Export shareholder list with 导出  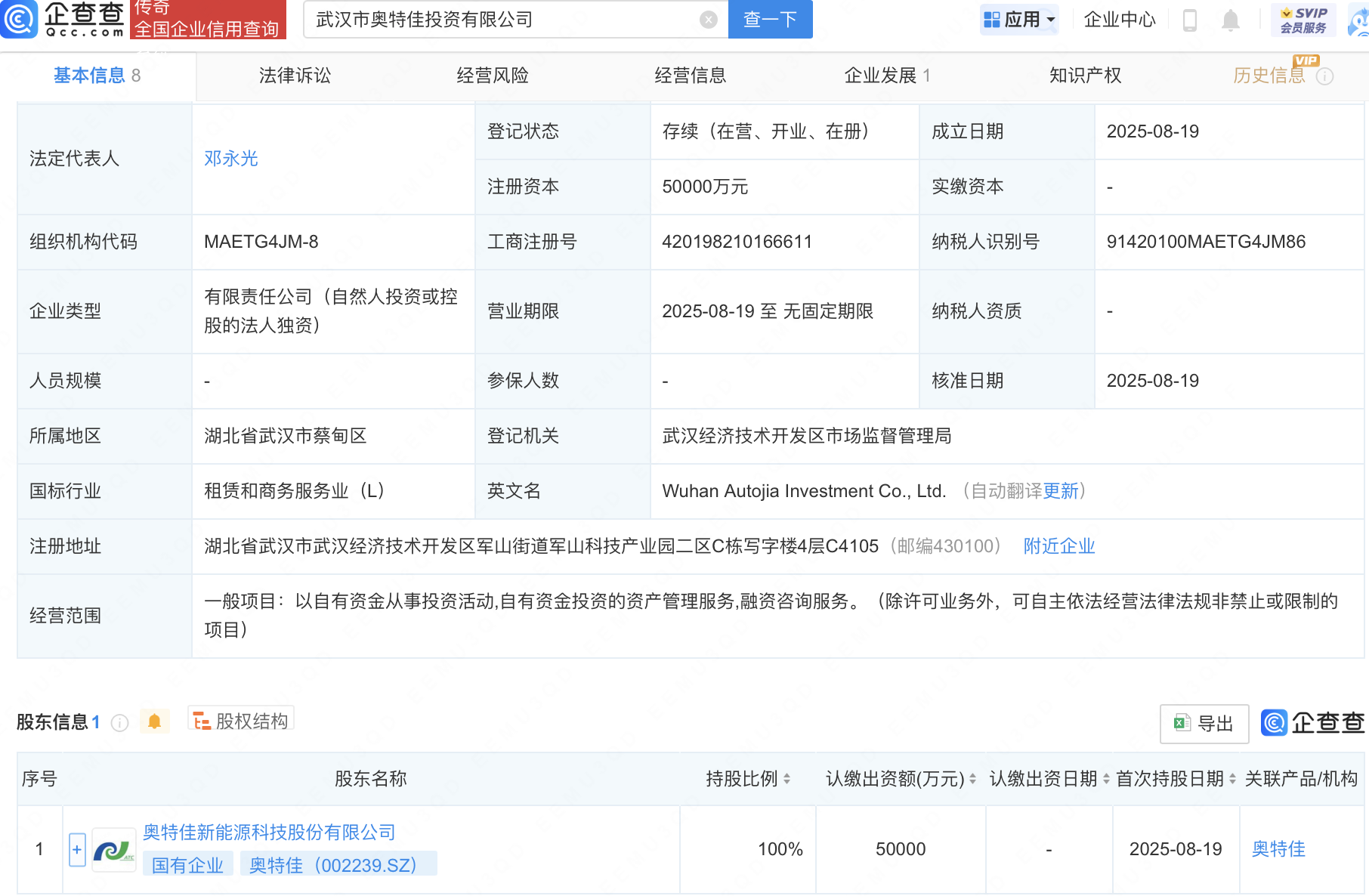pos(1204,724)
